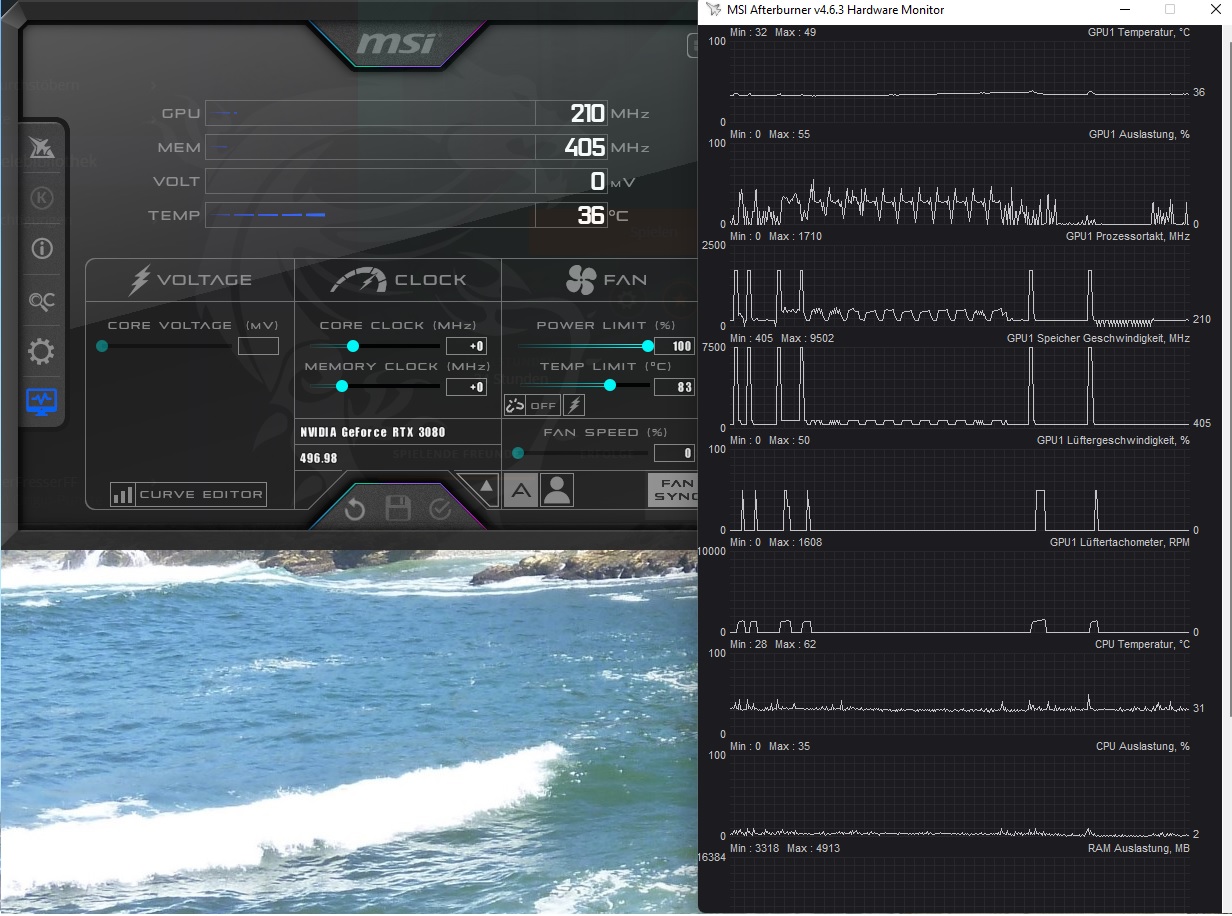The image size is (1232, 916).
Task: Click the GPU1 Prozessortakt graph
Action: point(958,285)
